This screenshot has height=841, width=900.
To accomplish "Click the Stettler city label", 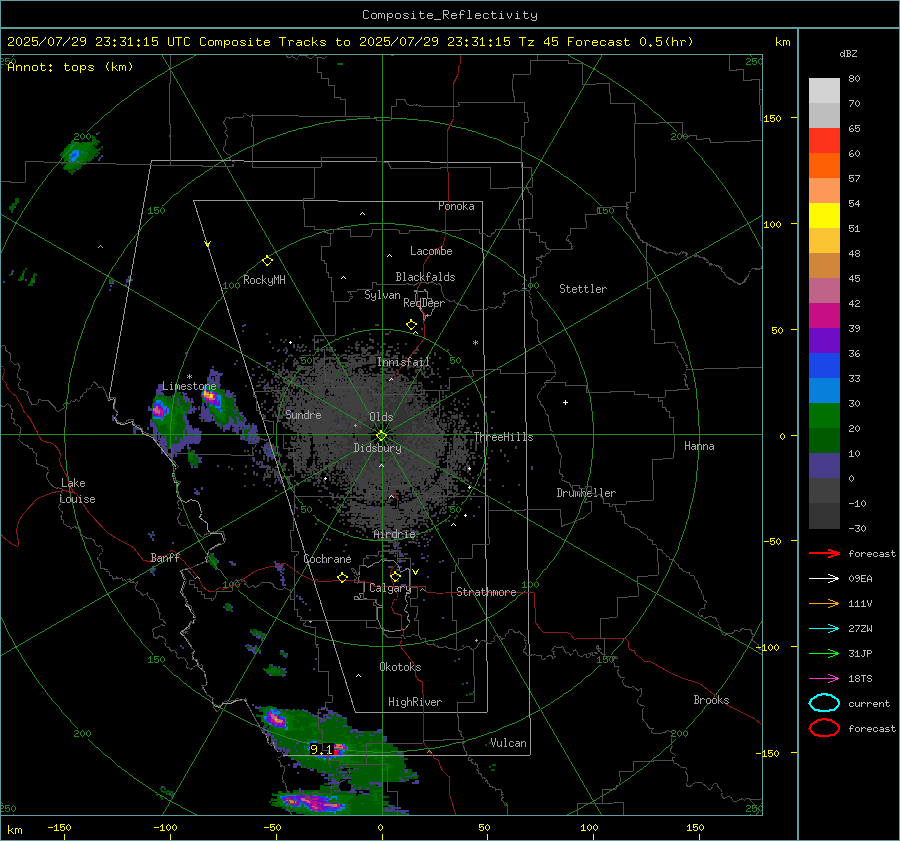I will click(583, 289).
